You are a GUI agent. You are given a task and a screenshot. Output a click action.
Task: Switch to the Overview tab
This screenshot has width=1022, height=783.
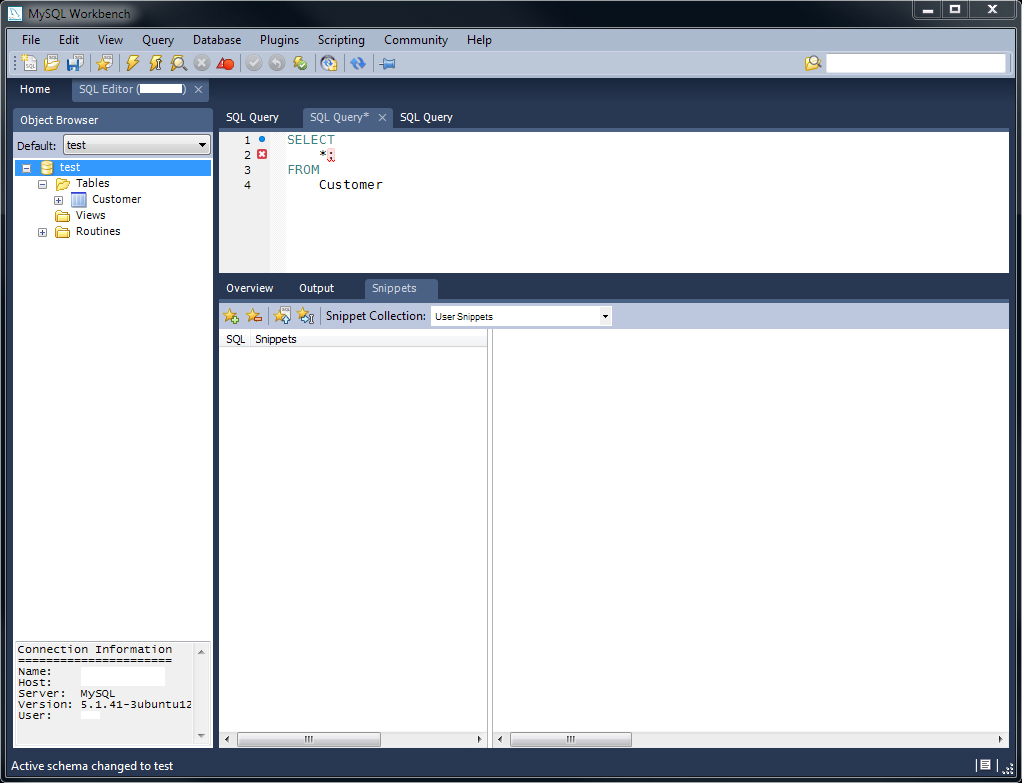coord(250,288)
